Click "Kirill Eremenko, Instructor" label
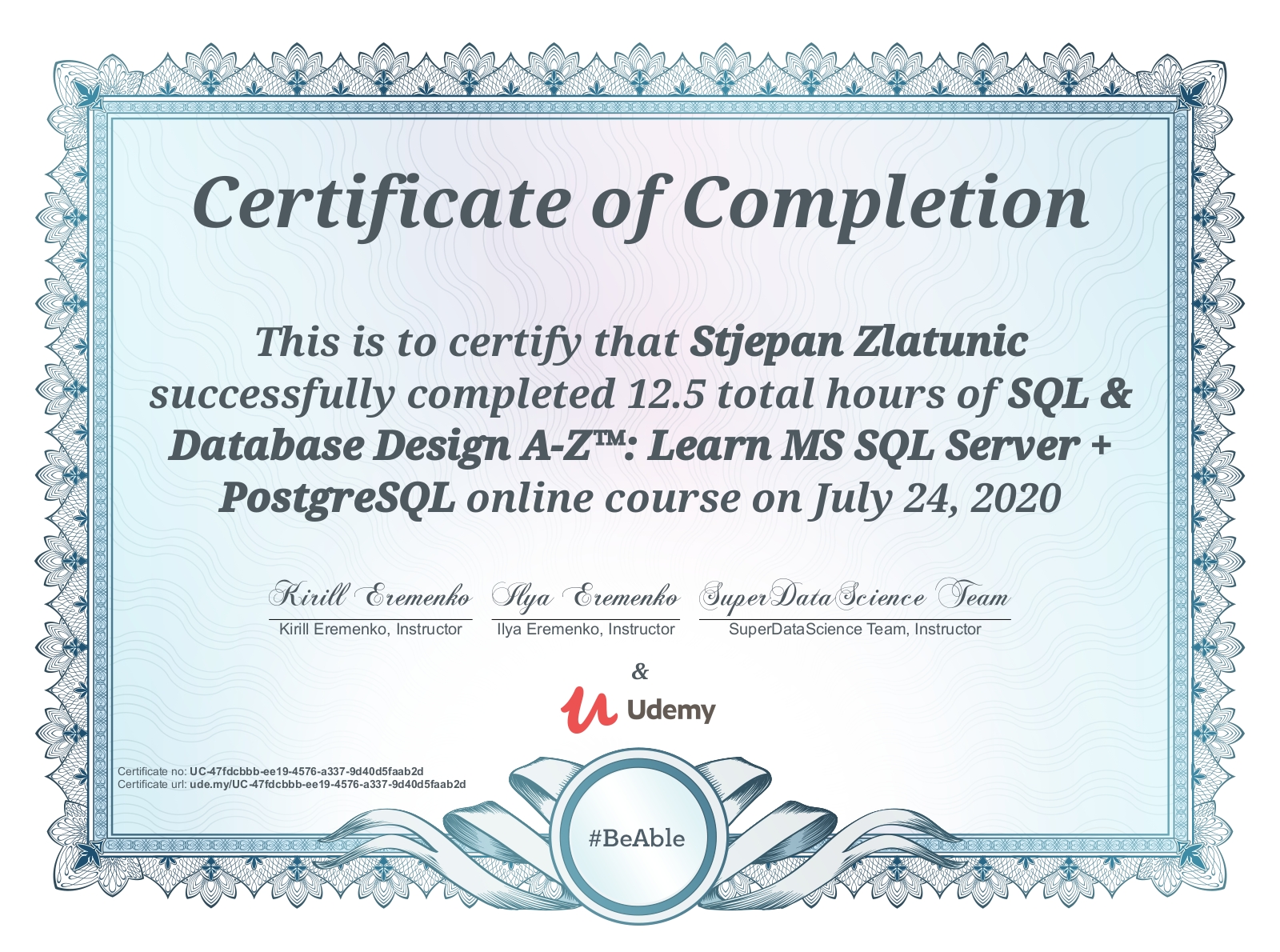1280x952 pixels. [x=370, y=630]
